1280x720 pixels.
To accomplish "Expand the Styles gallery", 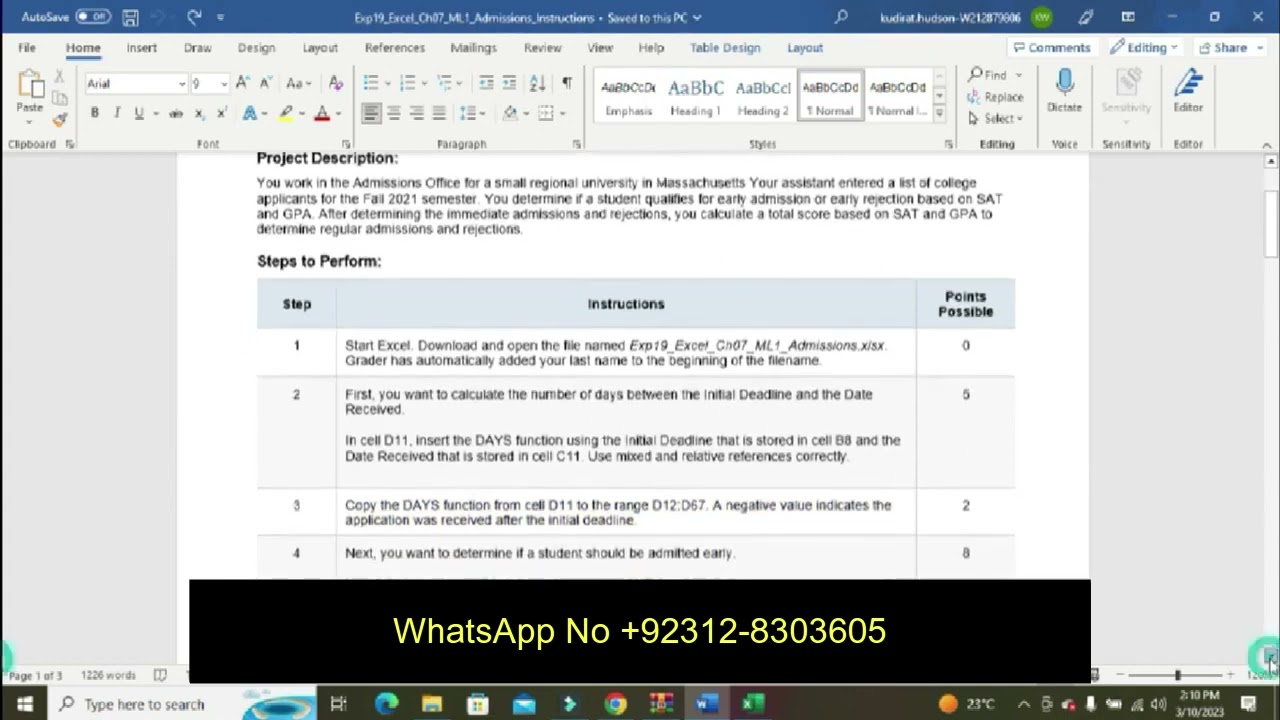I will [939, 114].
